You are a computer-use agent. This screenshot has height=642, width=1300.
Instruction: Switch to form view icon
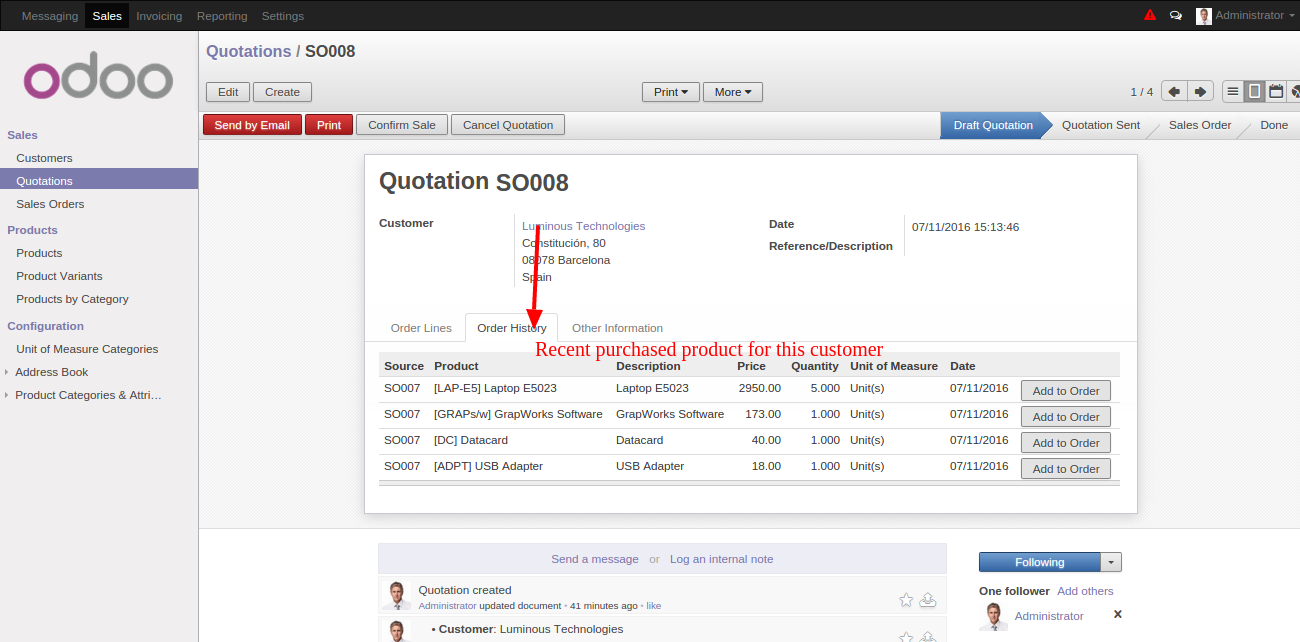click(1254, 91)
